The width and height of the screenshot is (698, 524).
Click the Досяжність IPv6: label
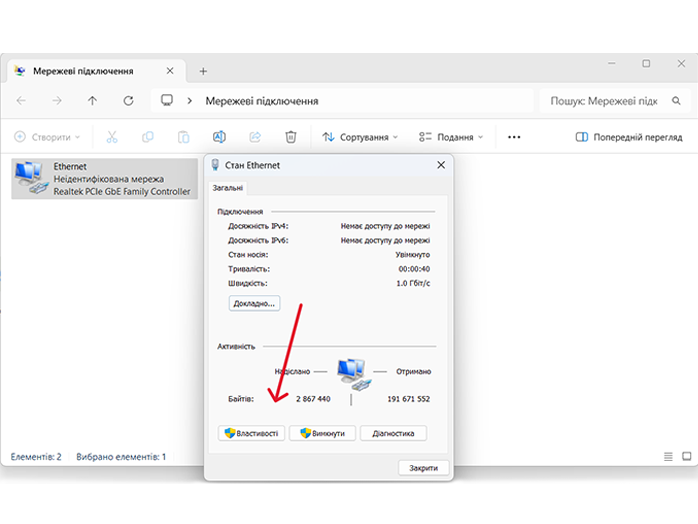[258, 240]
